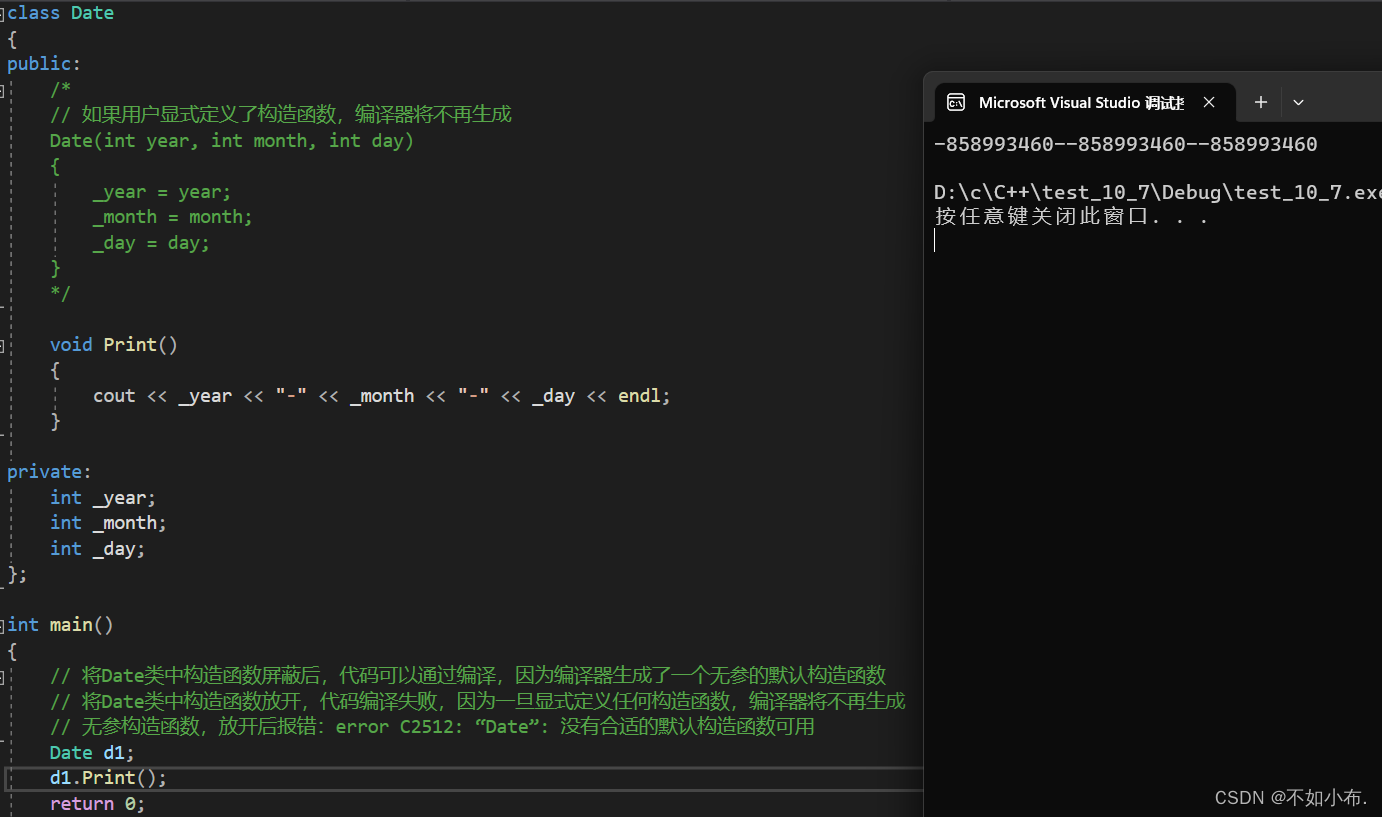The height and width of the screenshot is (817, 1382).
Task: Click the path D:\c\C++\test_10_7\Debug in console
Action: point(1157,192)
